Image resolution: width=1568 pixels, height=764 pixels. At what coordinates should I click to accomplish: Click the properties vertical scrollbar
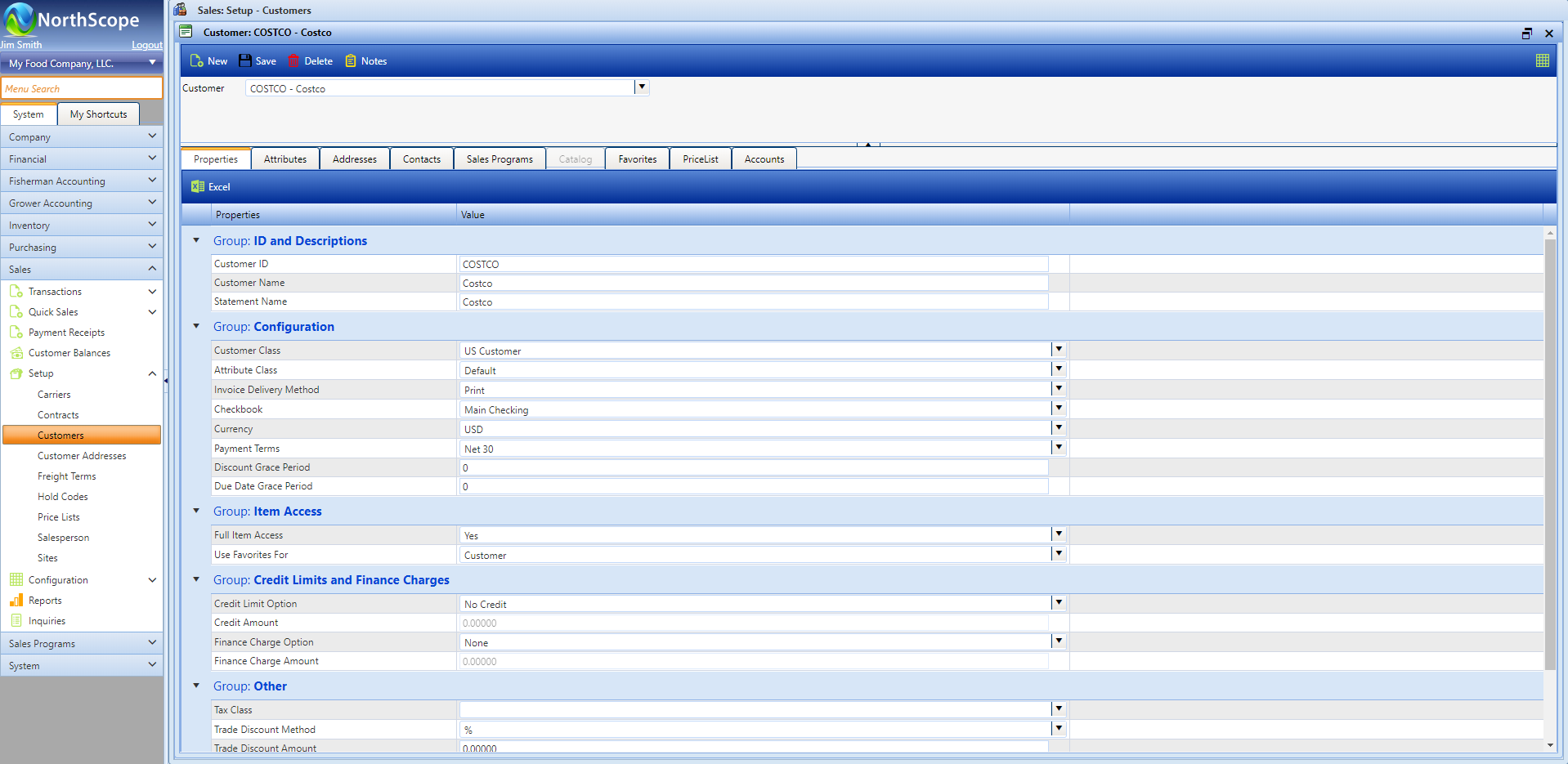1549,449
